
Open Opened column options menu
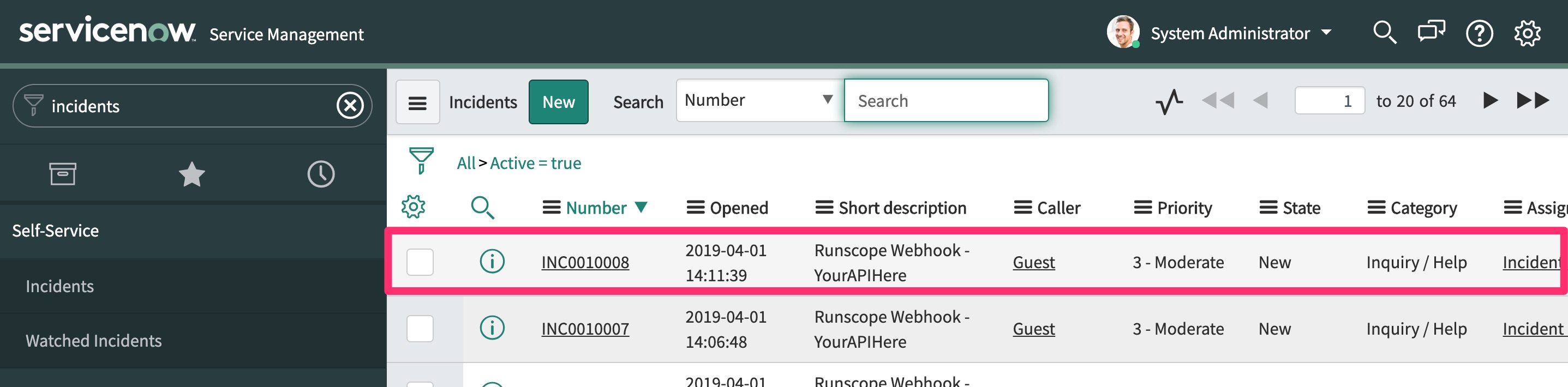[x=695, y=208]
